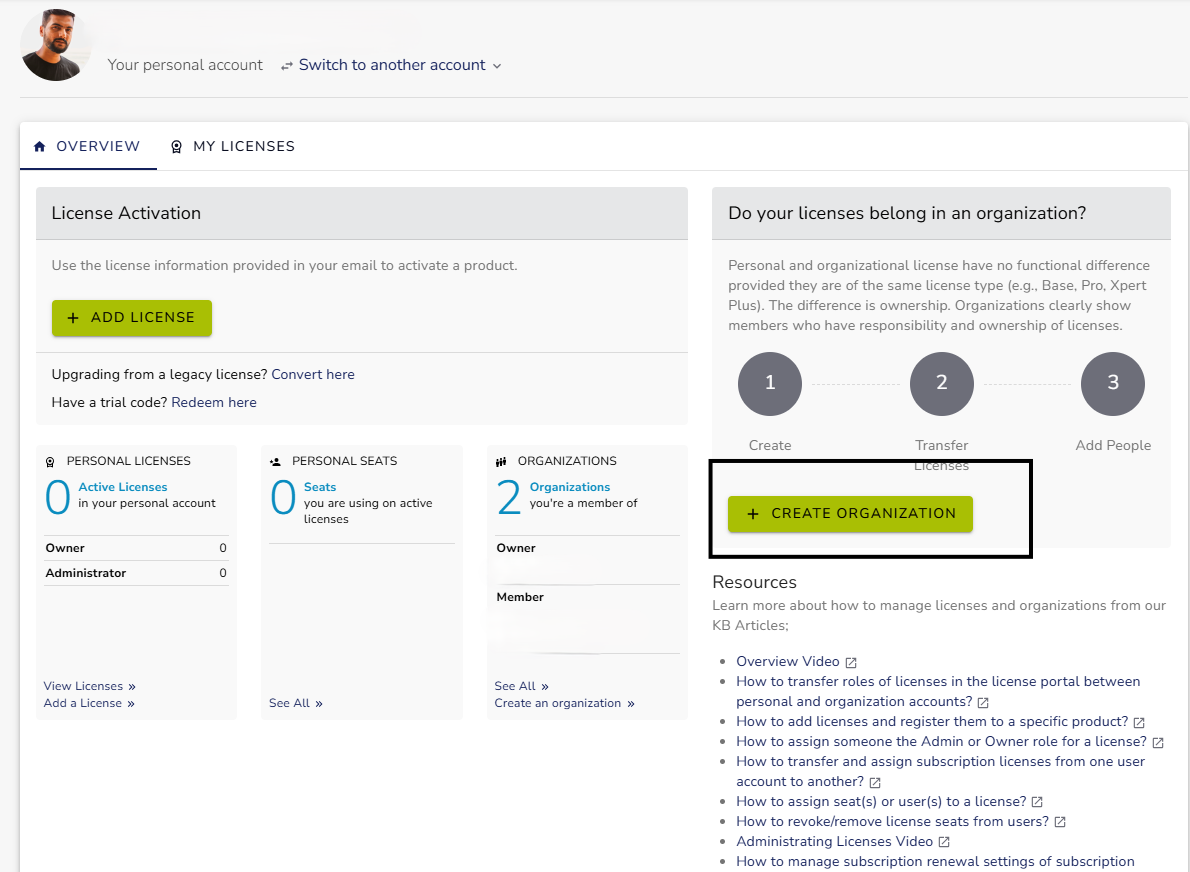This screenshot has height=872, width=1190.
Task: Open How to revoke/remove license seats article
Action: click(x=892, y=821)
